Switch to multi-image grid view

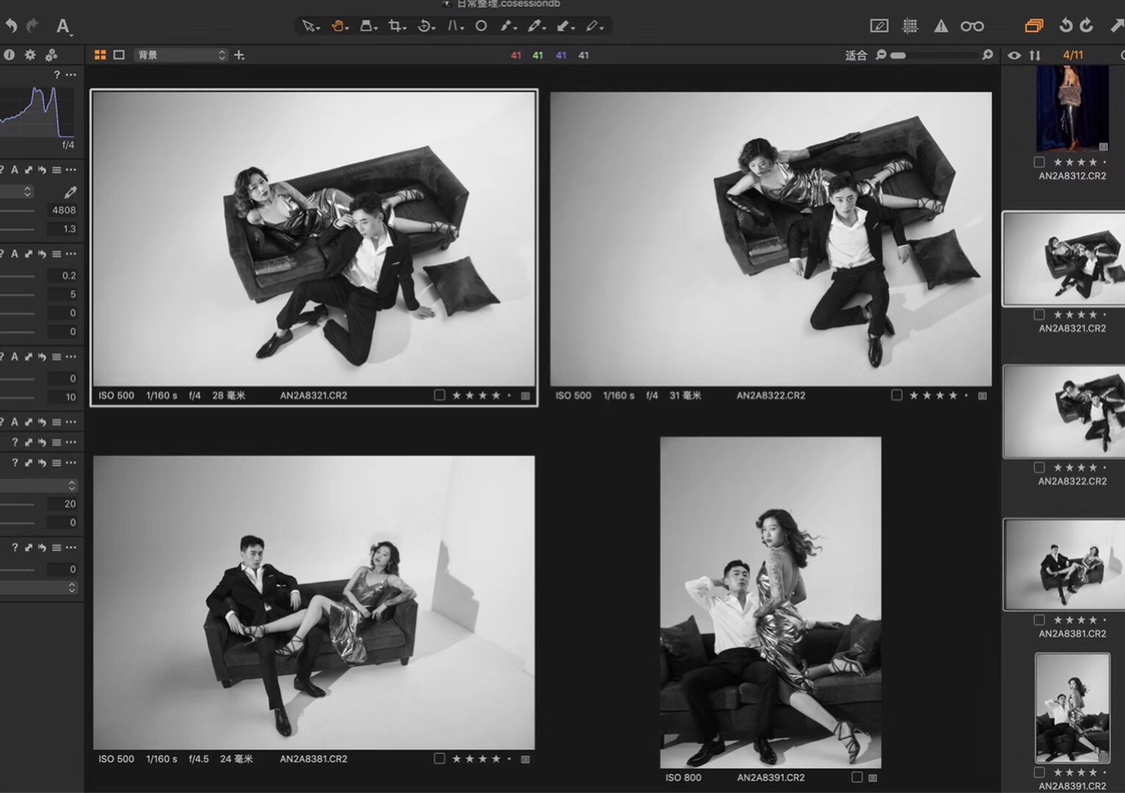point(100,55)
